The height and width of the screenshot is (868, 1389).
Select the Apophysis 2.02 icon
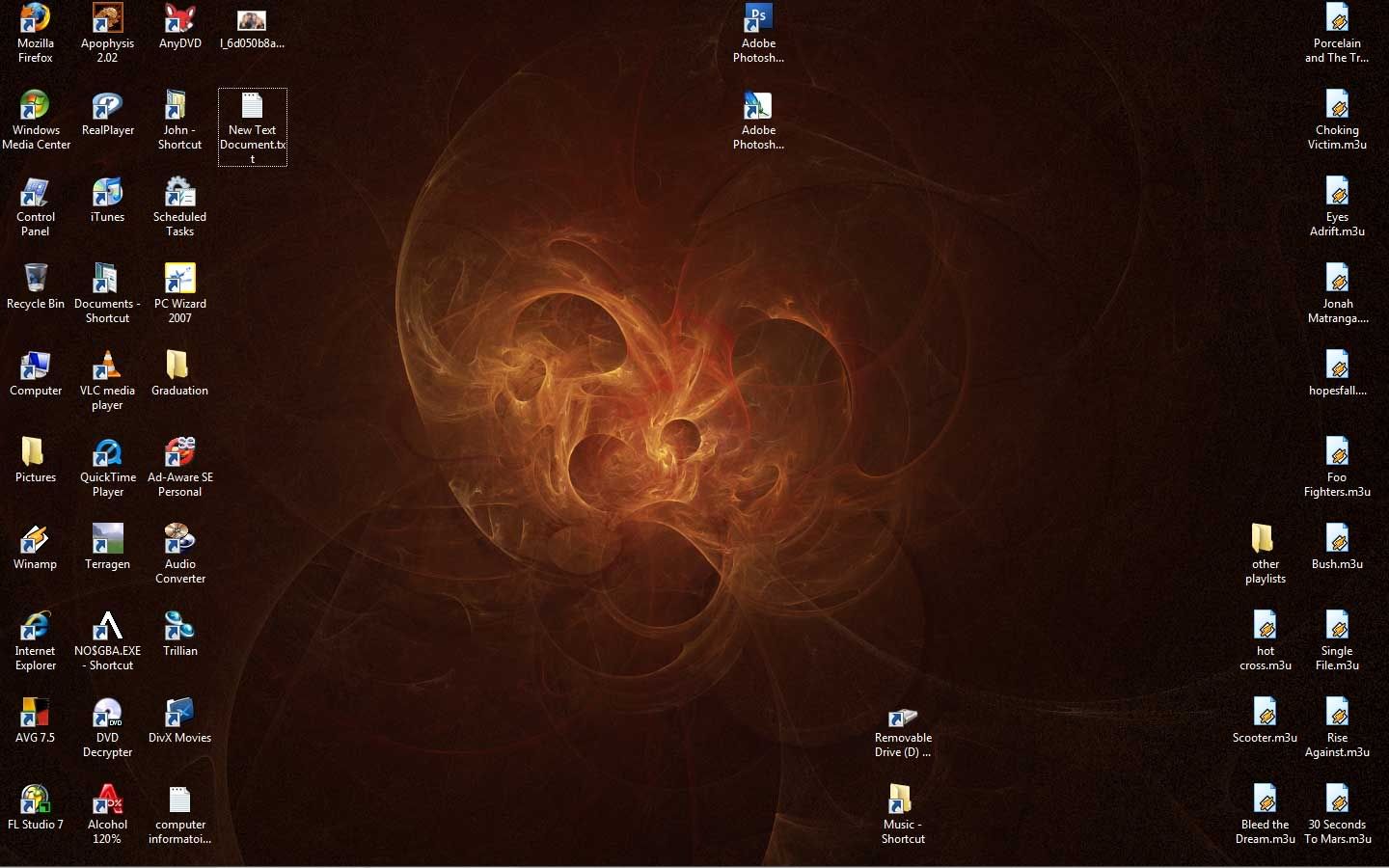click(x=107, y=18)
